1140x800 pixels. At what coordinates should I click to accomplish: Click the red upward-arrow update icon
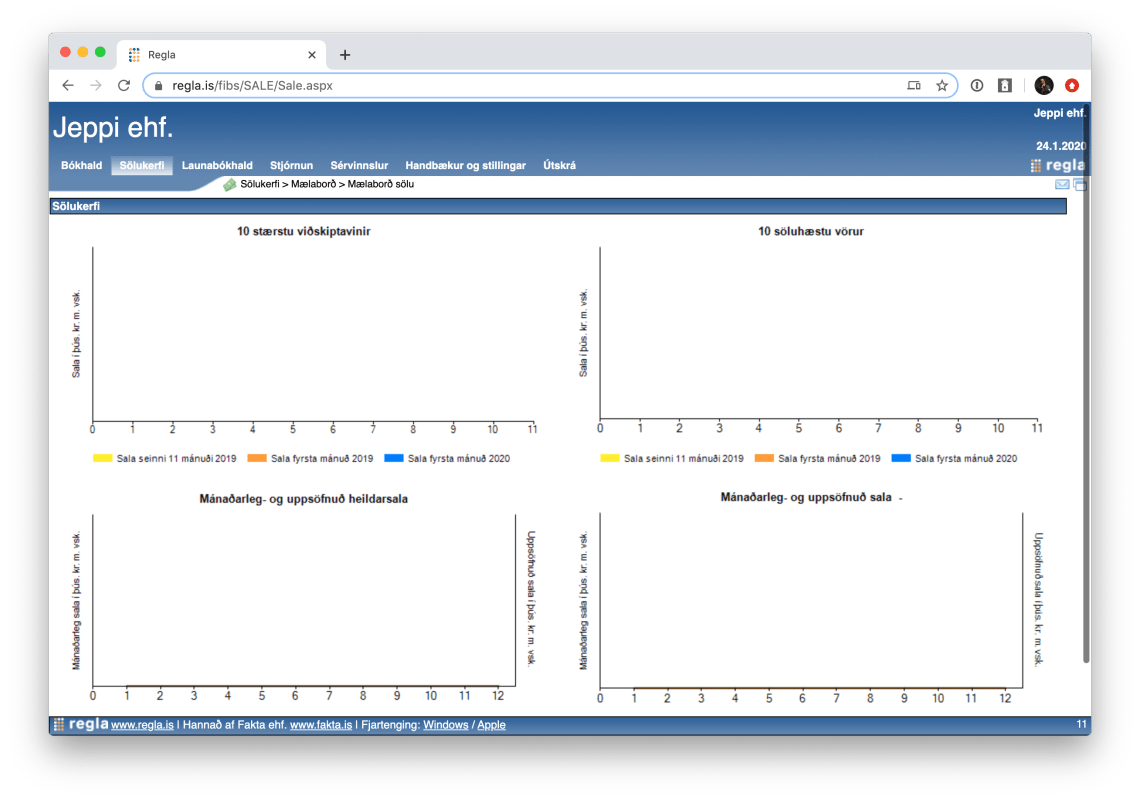(x=1072, y=86)
